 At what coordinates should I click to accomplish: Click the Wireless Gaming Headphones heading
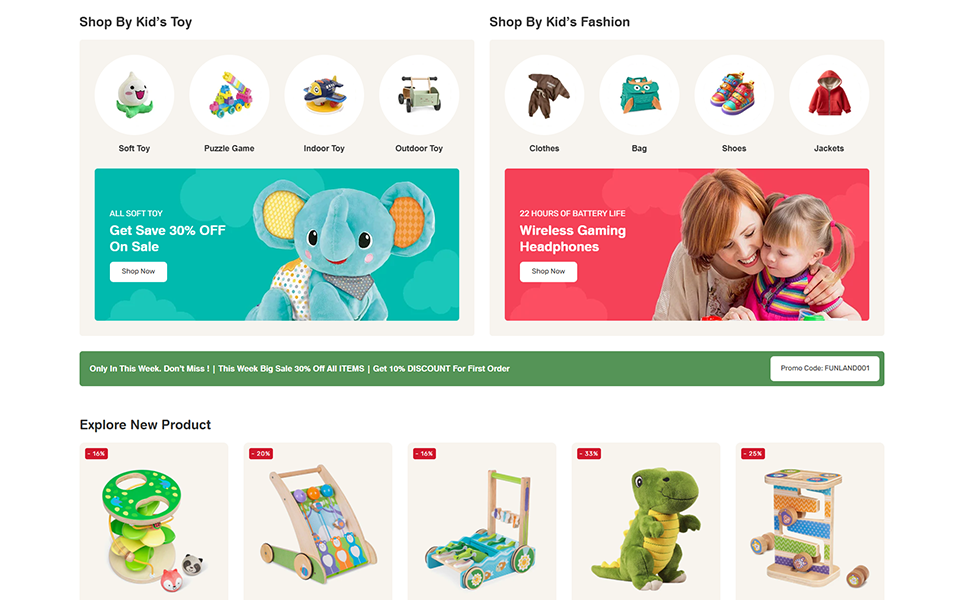pyautogui.click(x=572, y=239)
